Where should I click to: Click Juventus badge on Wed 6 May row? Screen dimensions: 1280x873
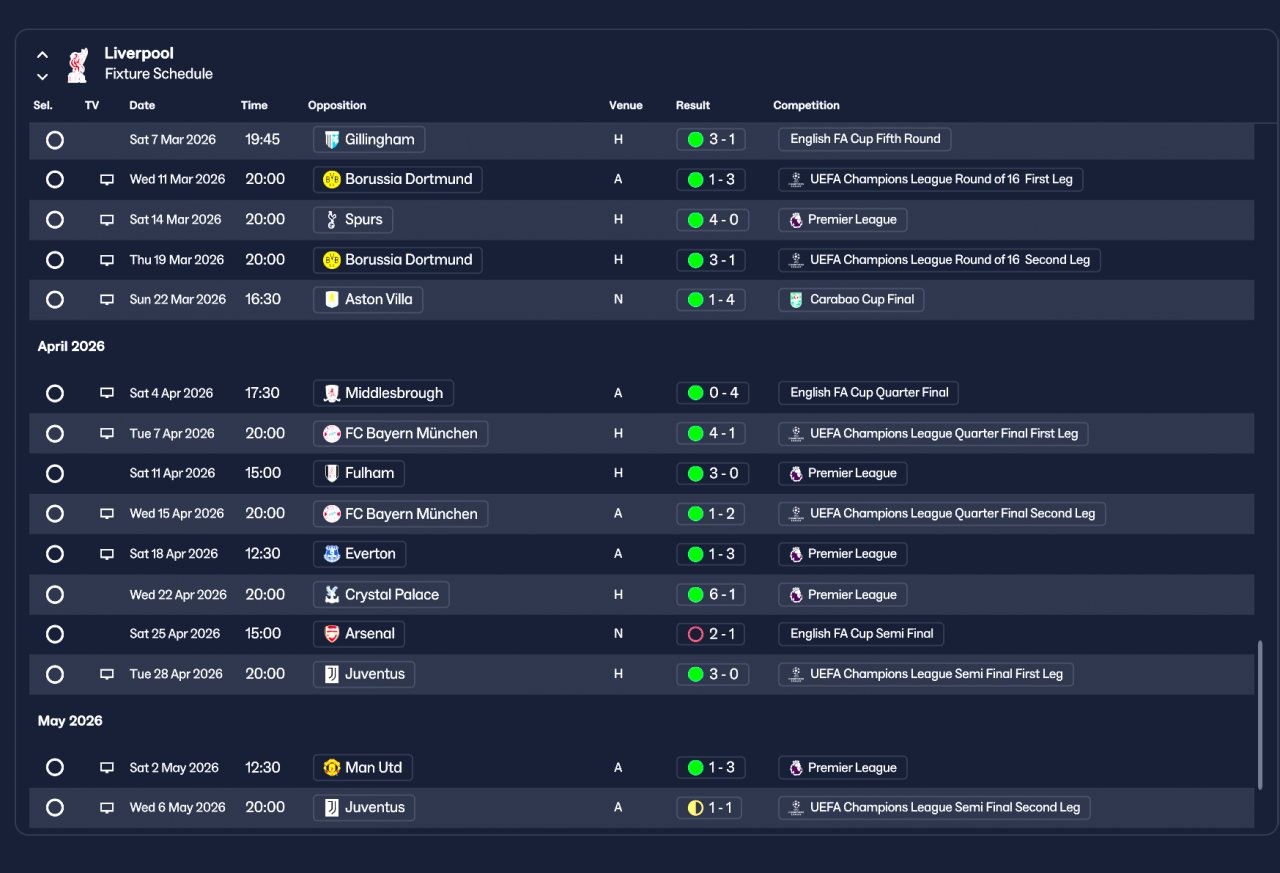click(332, 807)
